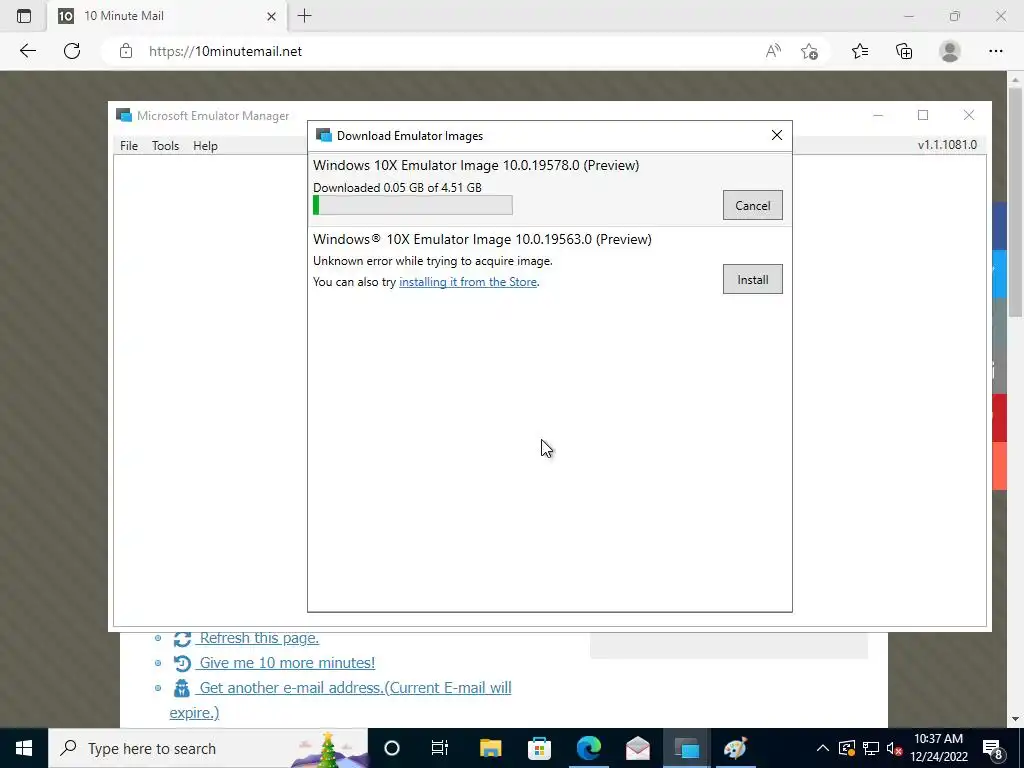Open the Paint app from taskbar
The width and height of the screenshot is (1024, 768).
coord(735,748)
